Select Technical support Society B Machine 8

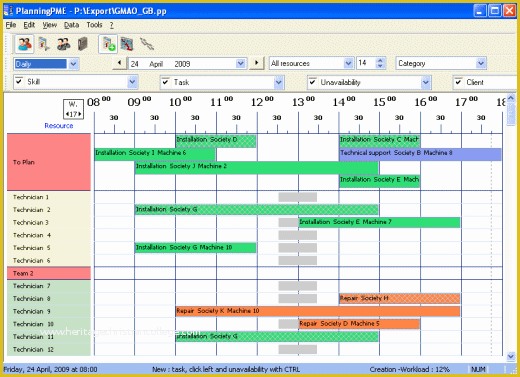point(420,154)
